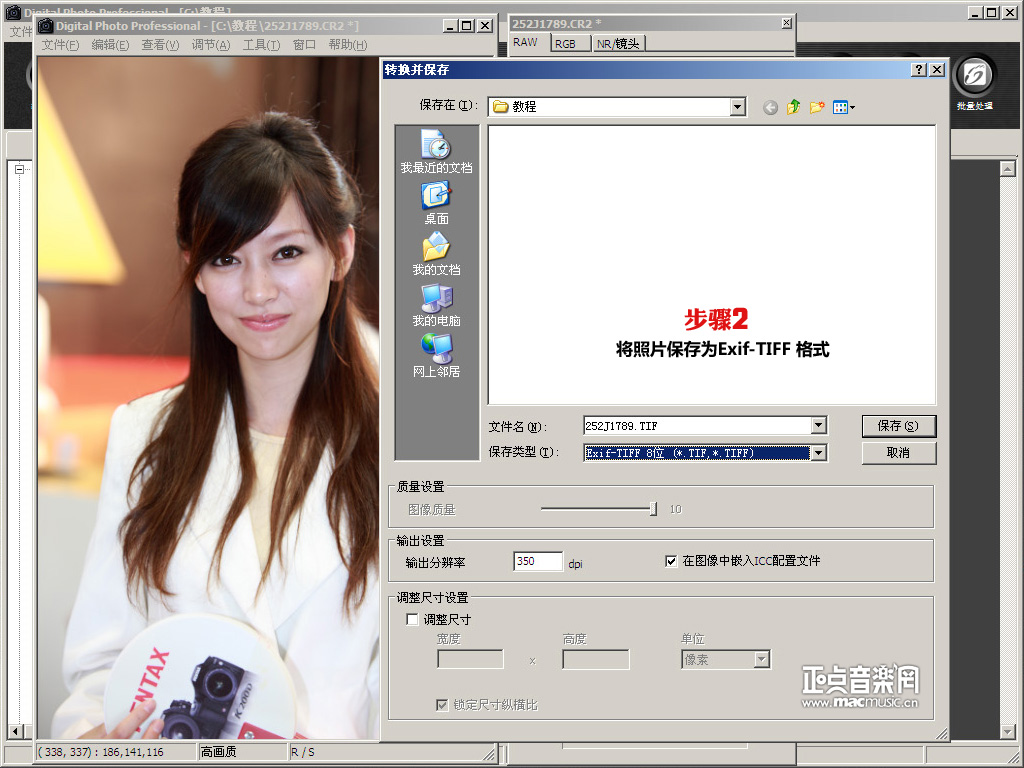This screenshot has height=768, width=1024.
Task: Expand the save-in folder dropdown
Action: (x=738, y=107)
